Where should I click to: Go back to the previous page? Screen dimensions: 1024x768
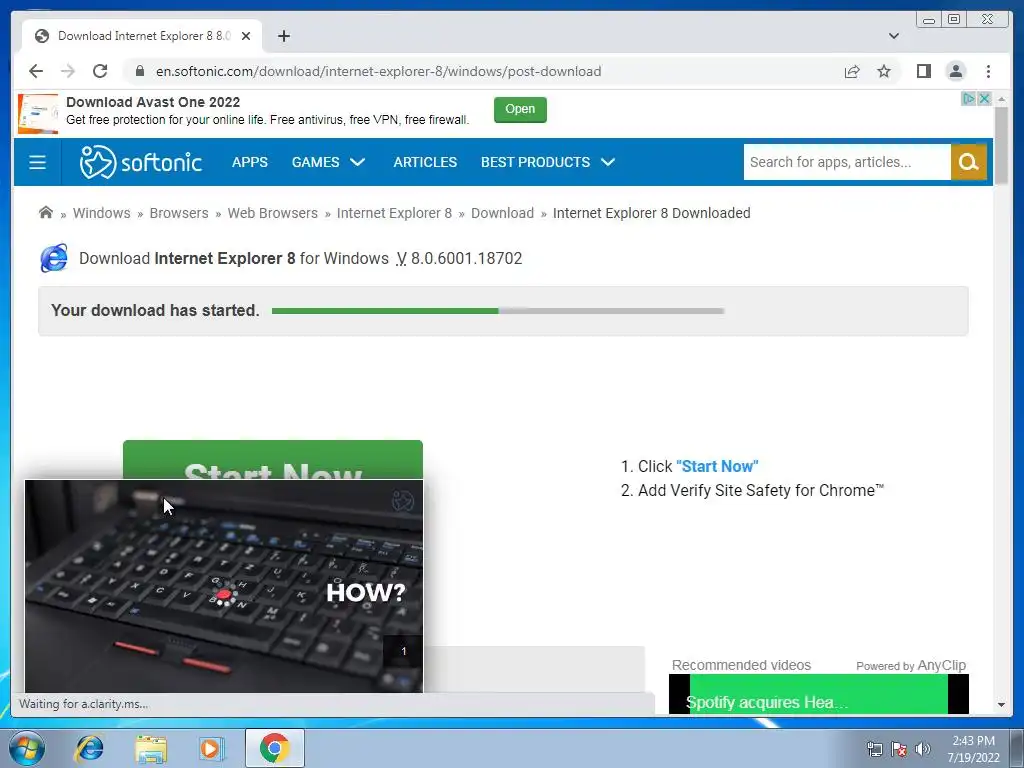(36, 71)
